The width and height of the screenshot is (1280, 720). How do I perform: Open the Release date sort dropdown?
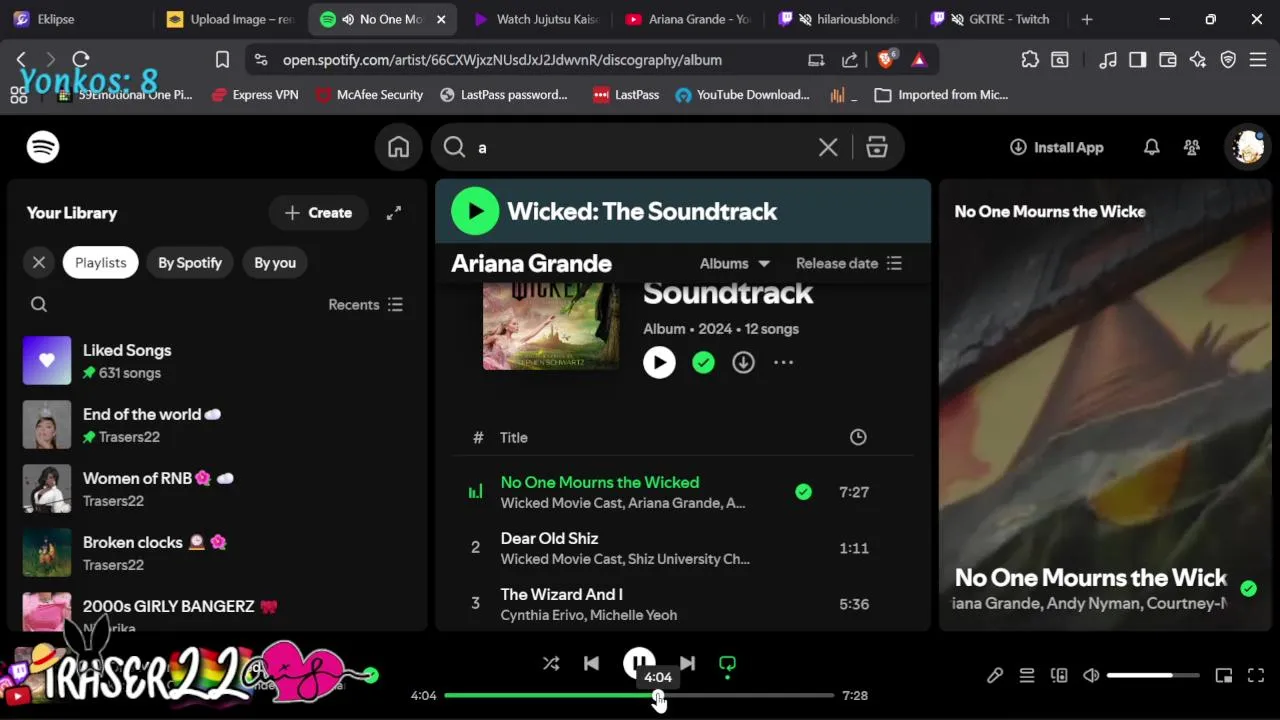click(x=849, y=263)
